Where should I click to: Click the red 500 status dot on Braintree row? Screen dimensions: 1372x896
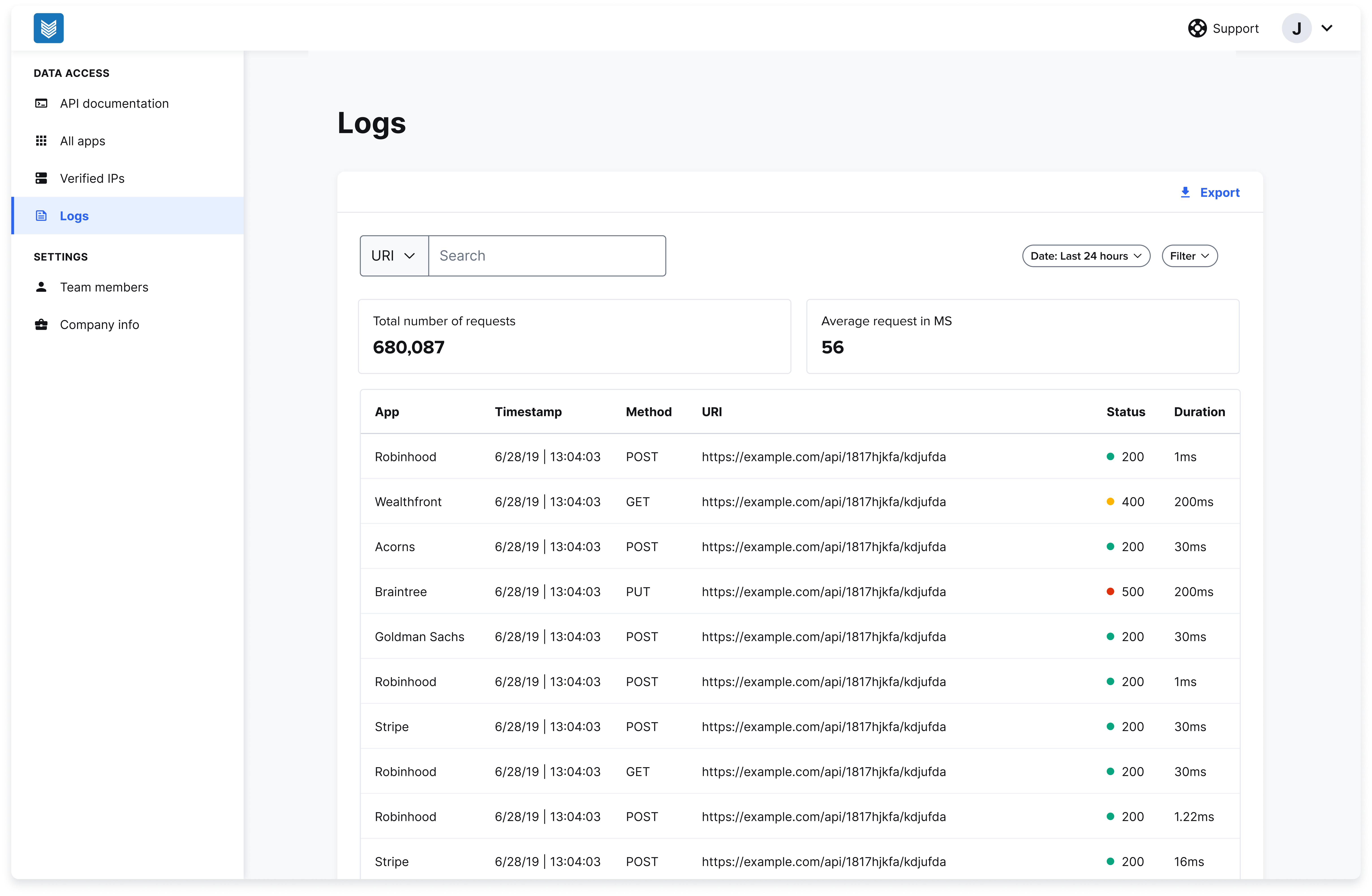pos(1110,592)
